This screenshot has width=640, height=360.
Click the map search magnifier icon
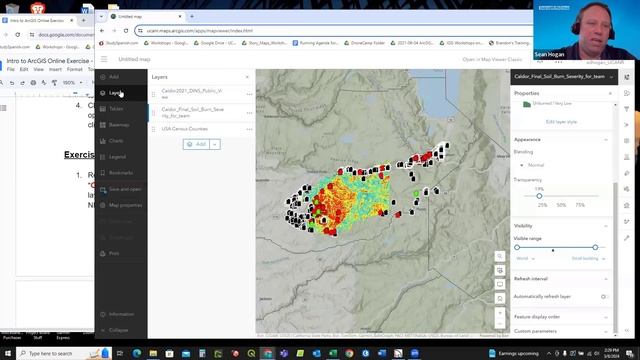500,256
